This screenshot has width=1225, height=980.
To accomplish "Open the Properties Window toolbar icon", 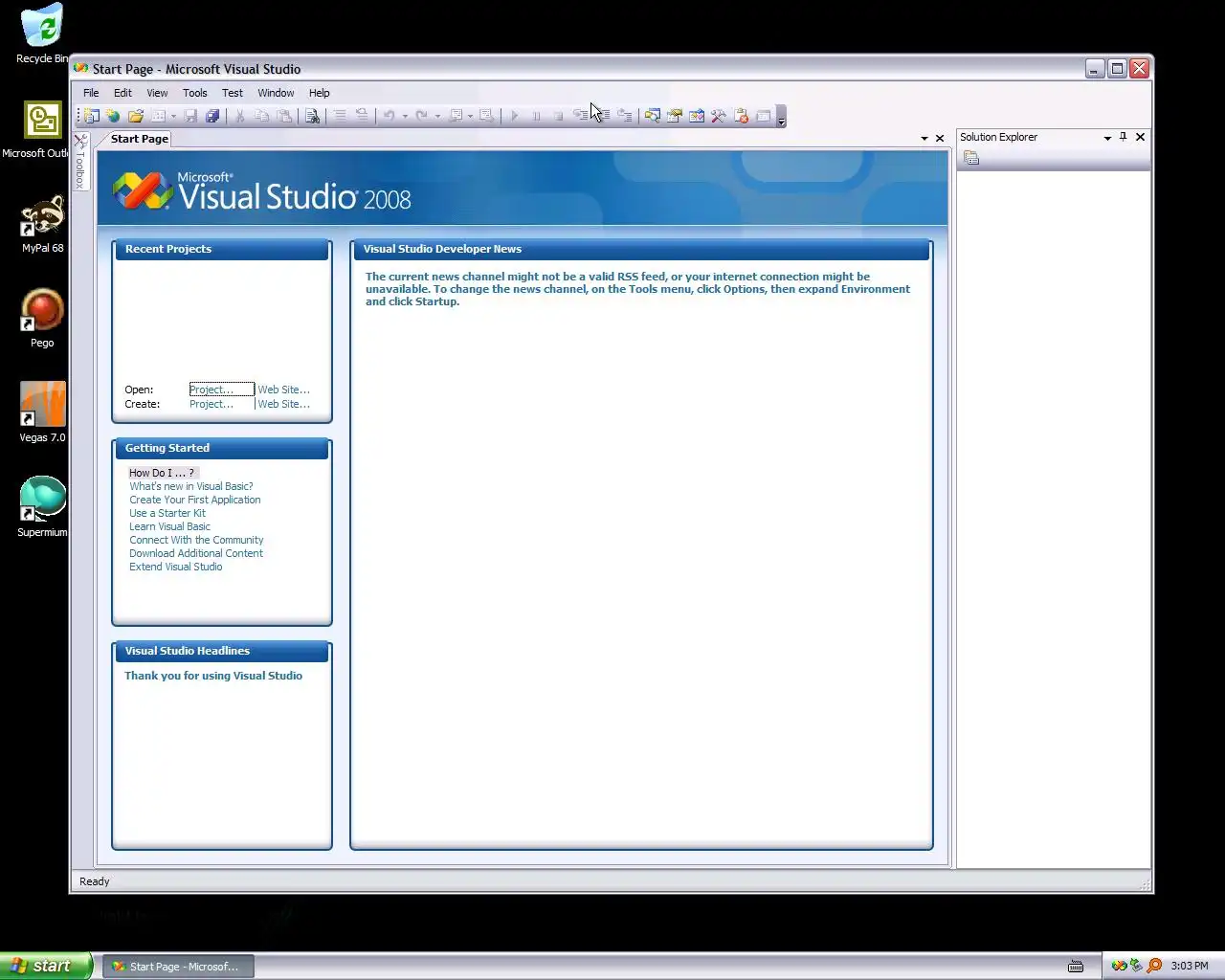I will pyautogui.click(x=675, y=116).
